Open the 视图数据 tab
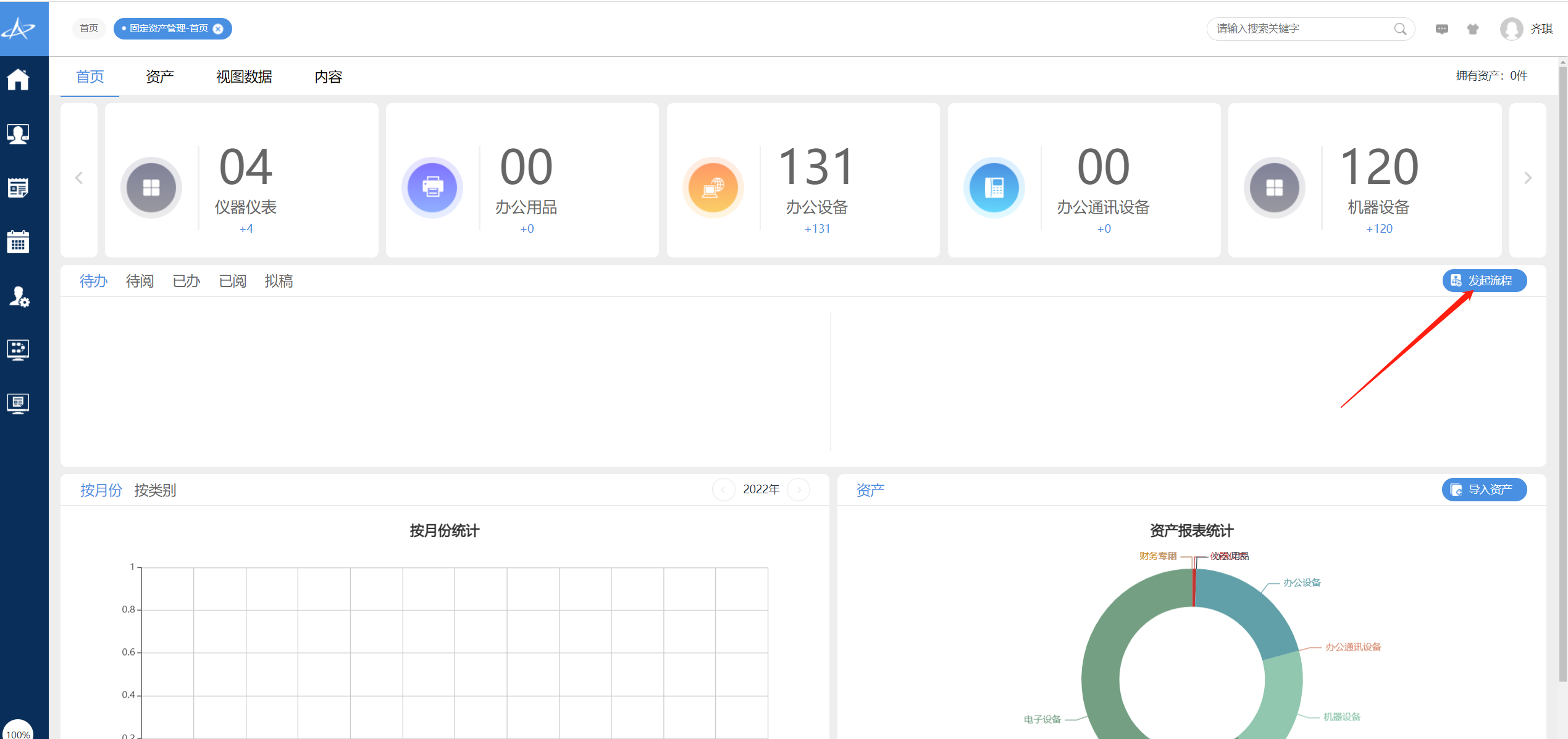 coord(245,77)
